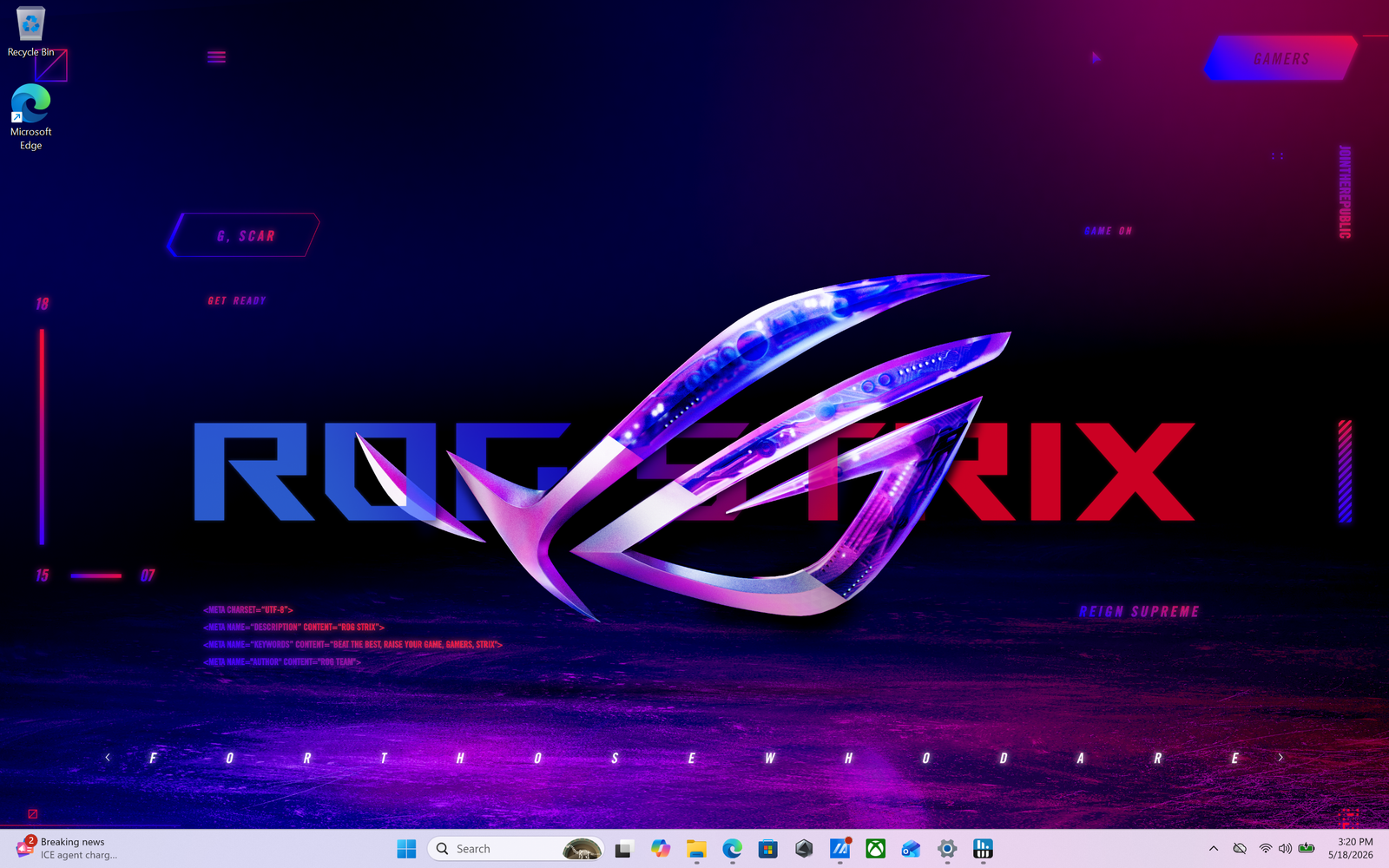Launch Copilot from the taskbar
Image resolution: width=1389 pixels, height=868 pixels.
pyautogui.click(x=661, y=849)
